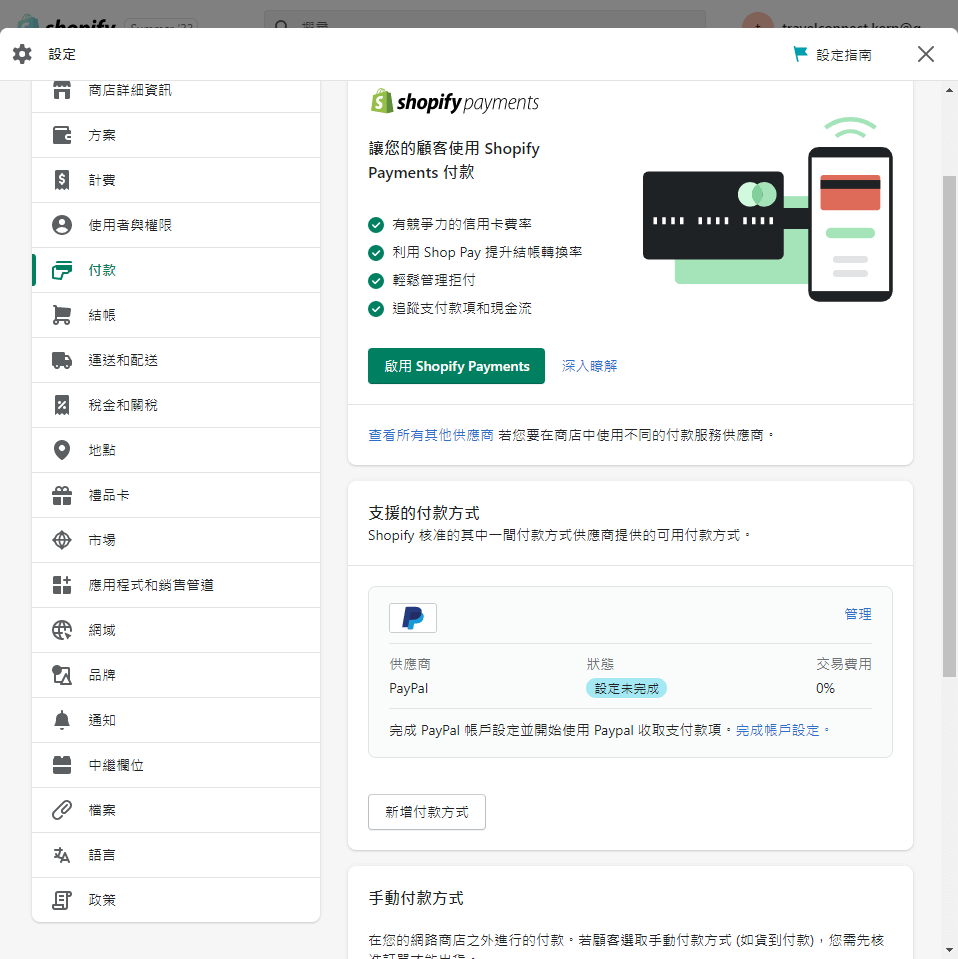
Task: Click 啟用 Shopify Payments button
Action: click(456, 366)
